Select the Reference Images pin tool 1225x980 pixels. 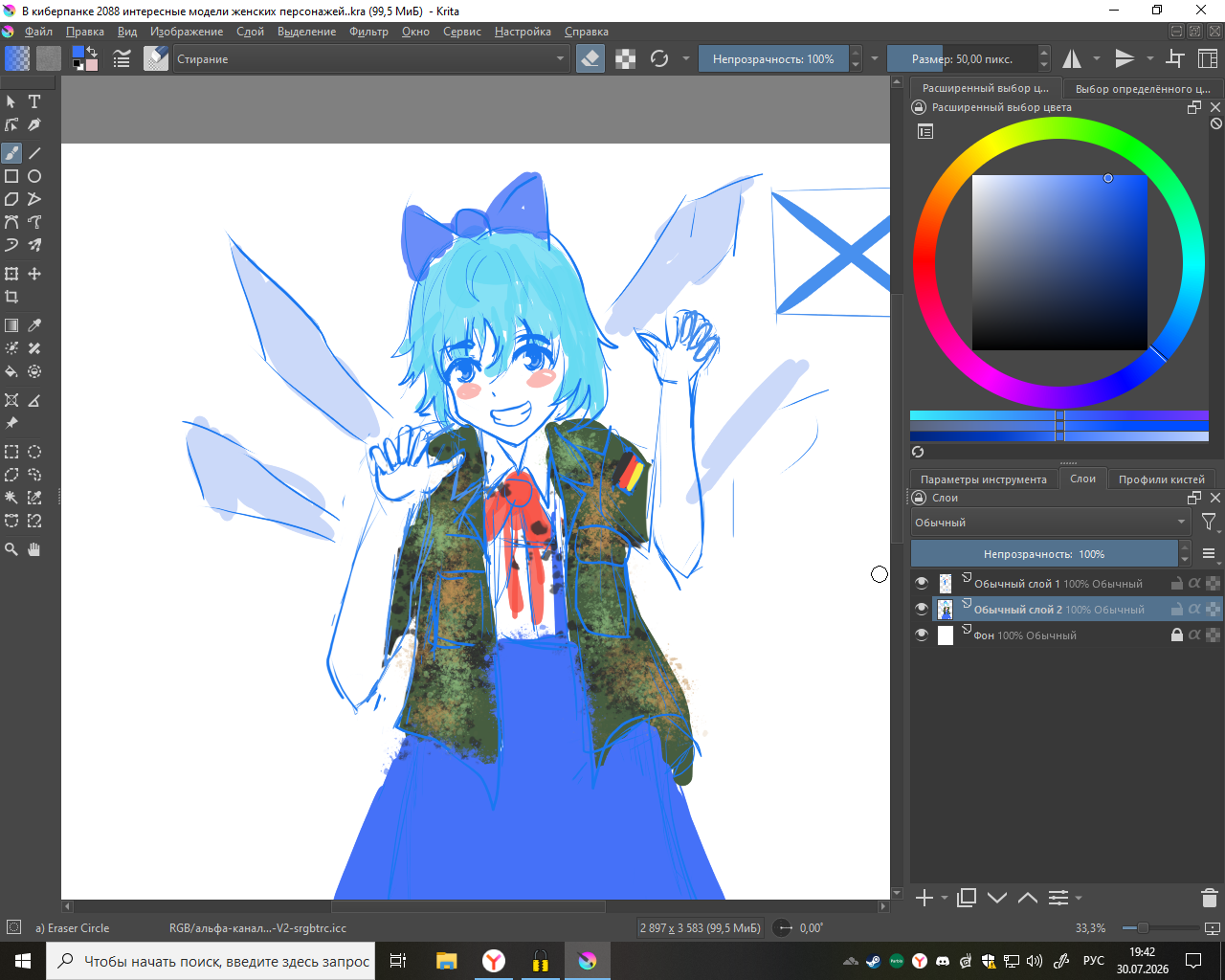(11, 423)
